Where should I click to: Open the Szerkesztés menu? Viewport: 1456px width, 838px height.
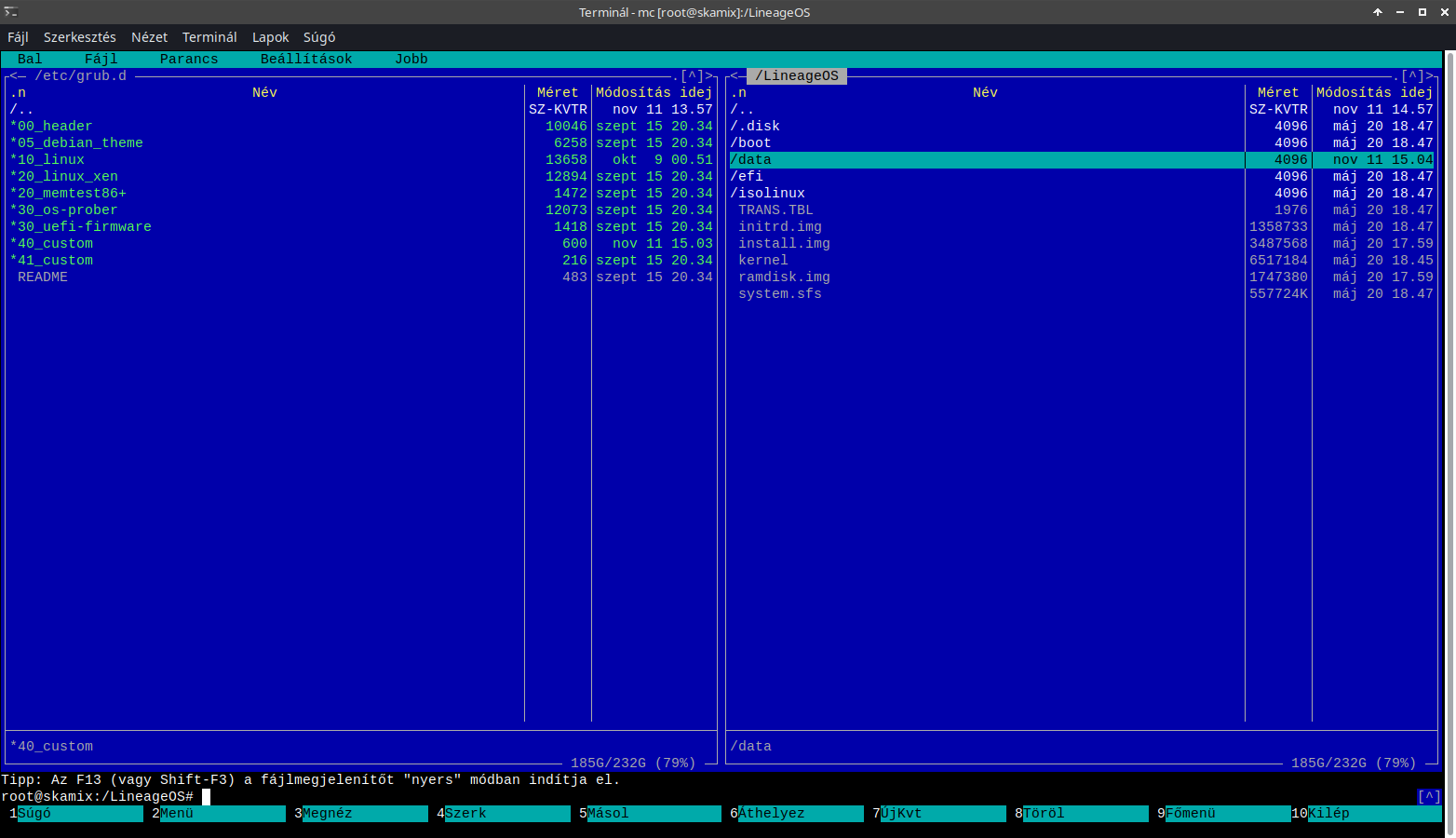[80, 37]
